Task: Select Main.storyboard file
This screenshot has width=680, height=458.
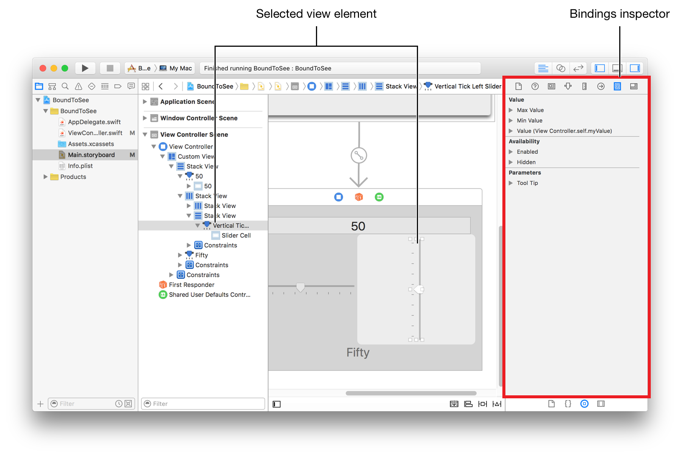Action: [x=87, y=155]
